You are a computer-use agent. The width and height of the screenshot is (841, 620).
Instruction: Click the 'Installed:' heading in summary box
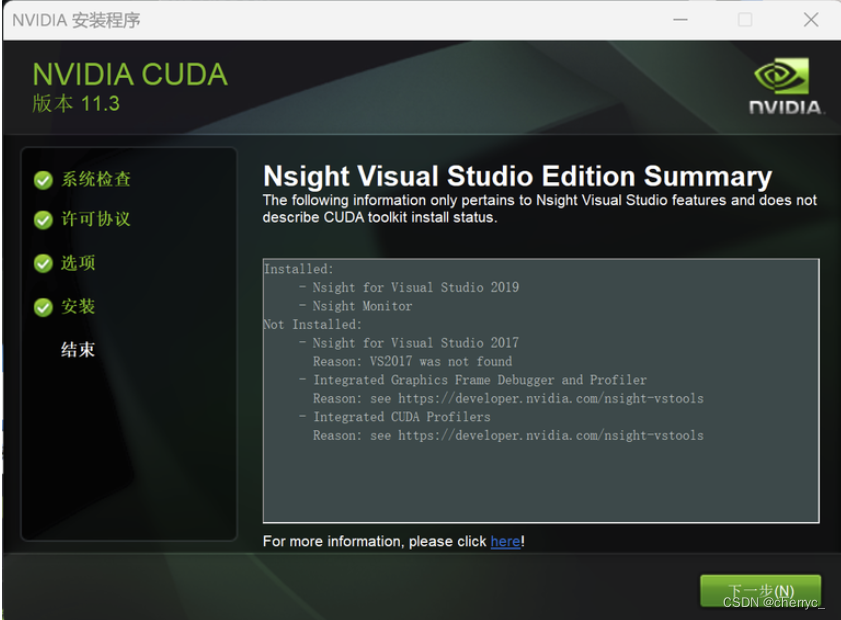[299, 269]
